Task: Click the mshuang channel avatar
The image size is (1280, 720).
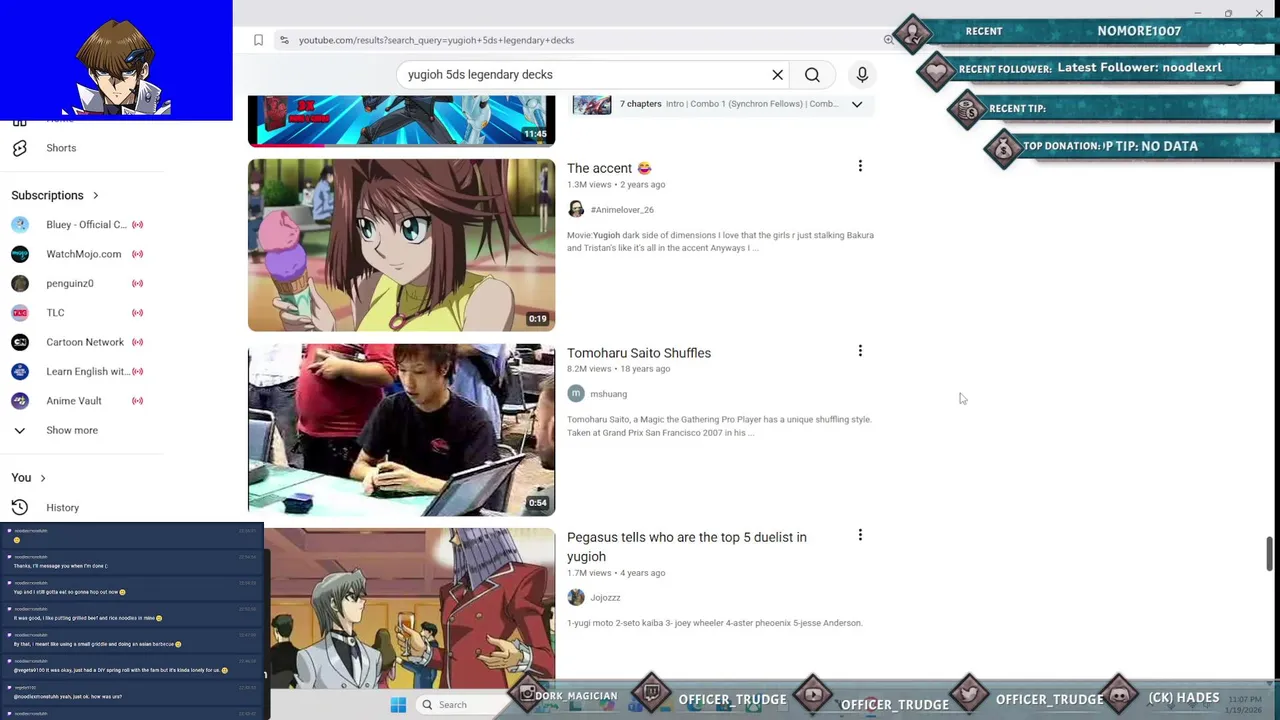Action: point(576,394)
